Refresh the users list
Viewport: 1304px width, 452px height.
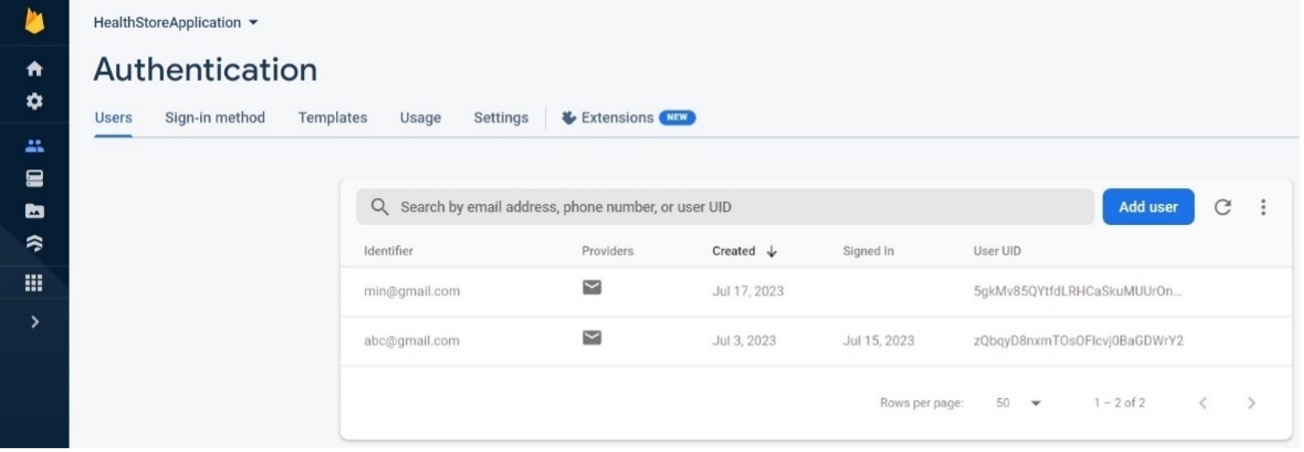pyautogui.click(x=1222, y=207)
